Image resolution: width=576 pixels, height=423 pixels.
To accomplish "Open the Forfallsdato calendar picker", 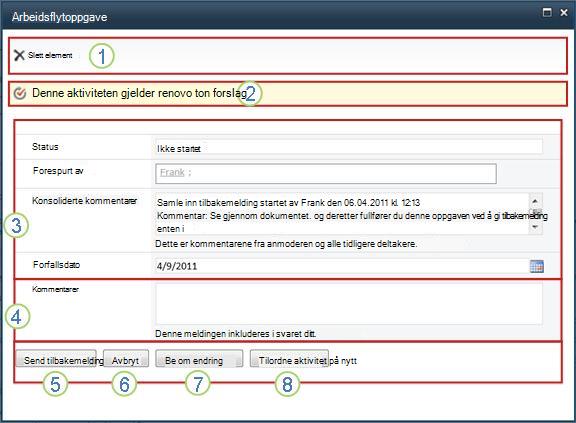I will click(x=537, y=266).
